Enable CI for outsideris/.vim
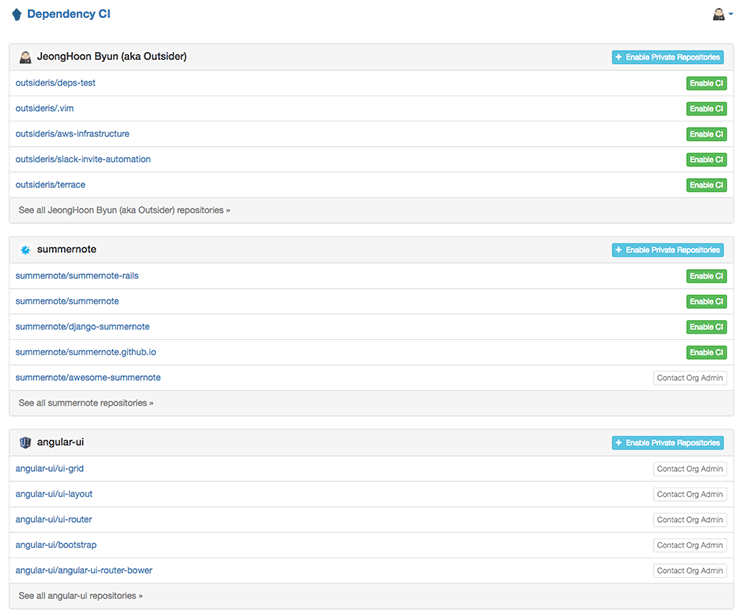750x616 pixels. (x=706, y=109)
